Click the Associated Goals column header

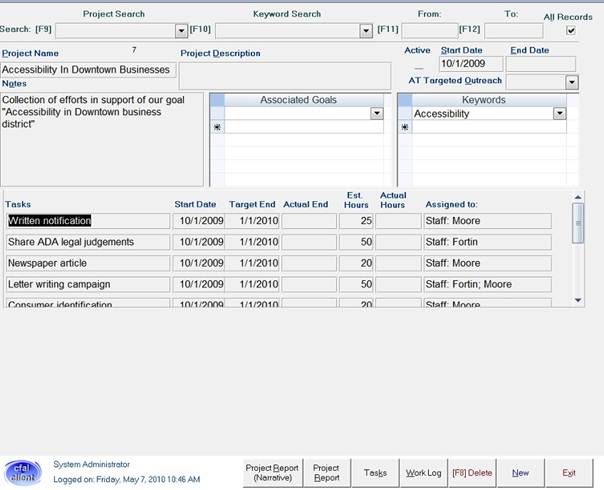tap(304, 100)
